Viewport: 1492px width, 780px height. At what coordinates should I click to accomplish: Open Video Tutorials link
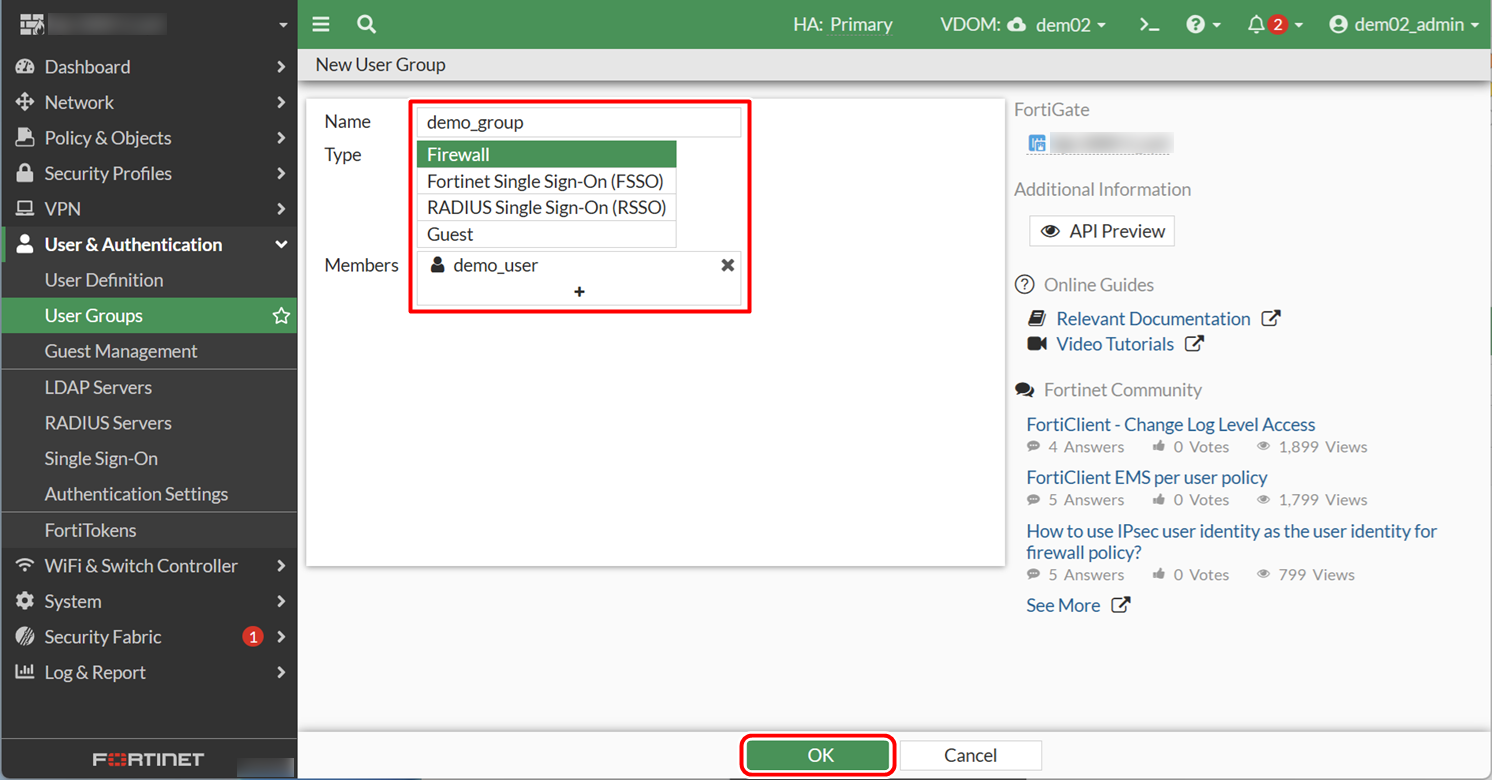pyautogui.click(x=1115, y=344)
